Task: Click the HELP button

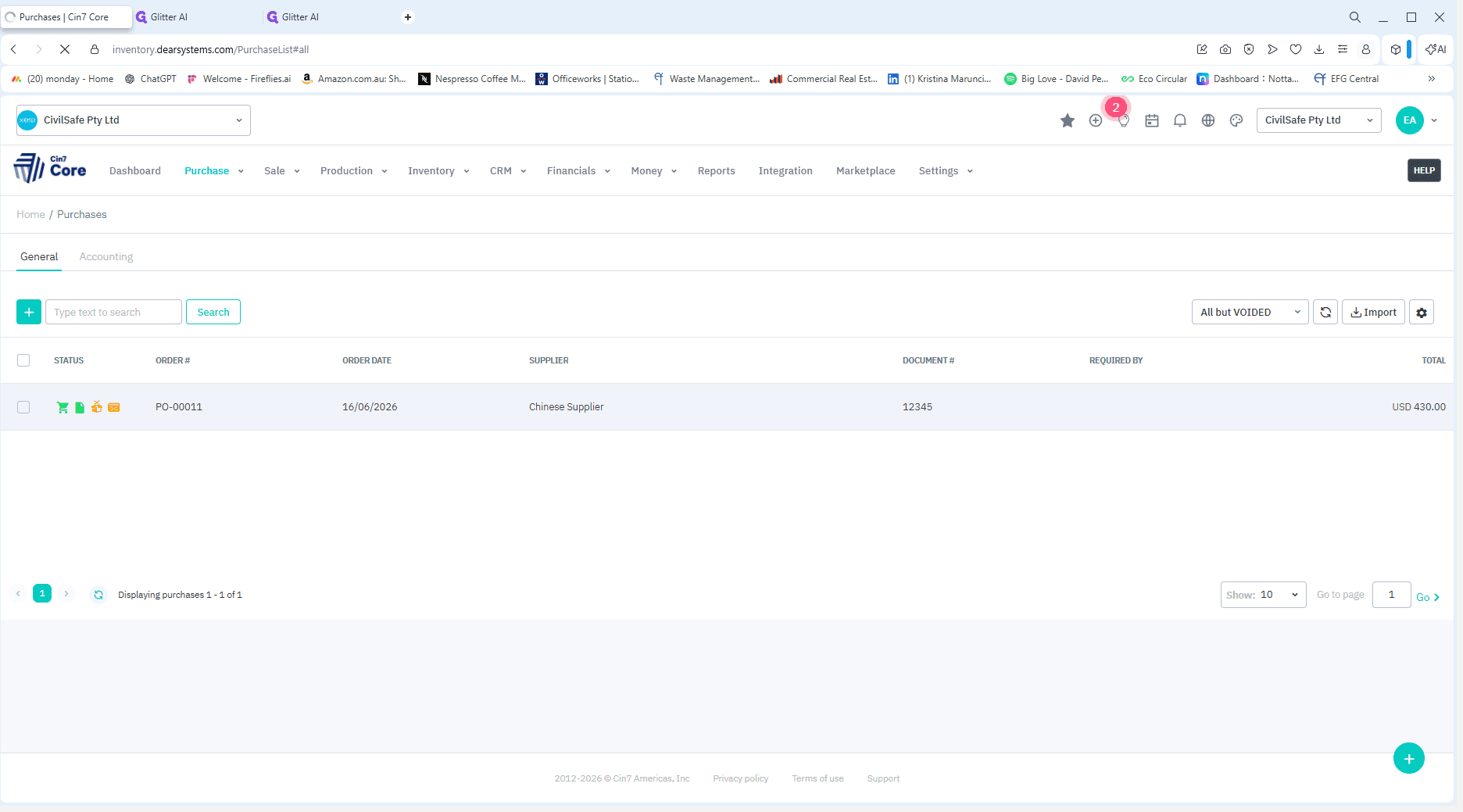Action: coord(1424,170)
